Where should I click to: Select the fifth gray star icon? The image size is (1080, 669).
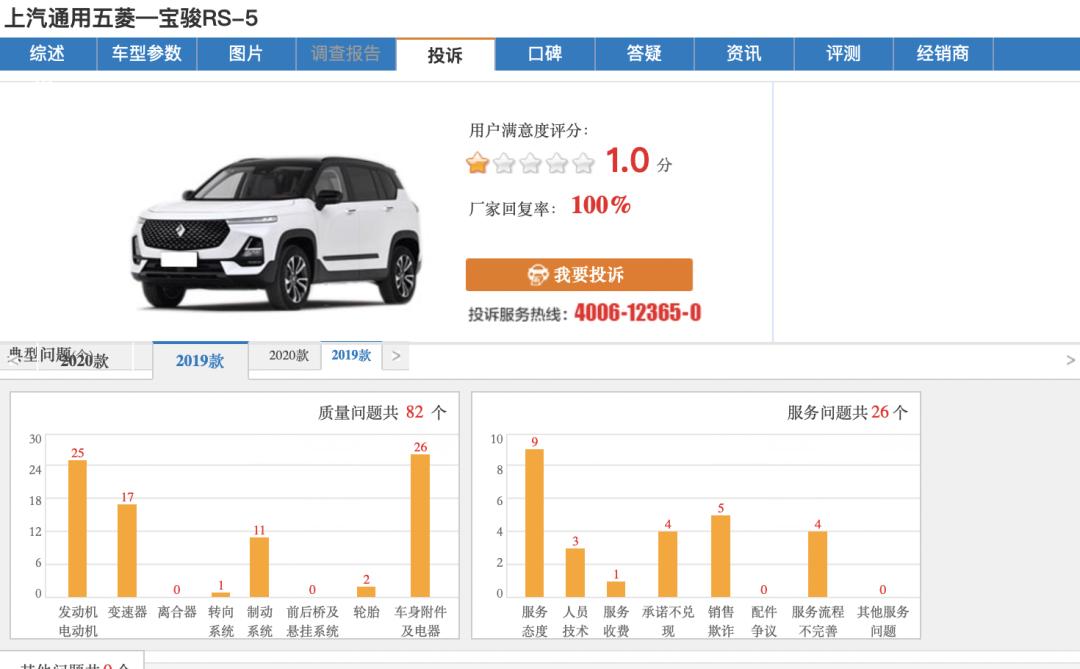click(x=584, y=161)
